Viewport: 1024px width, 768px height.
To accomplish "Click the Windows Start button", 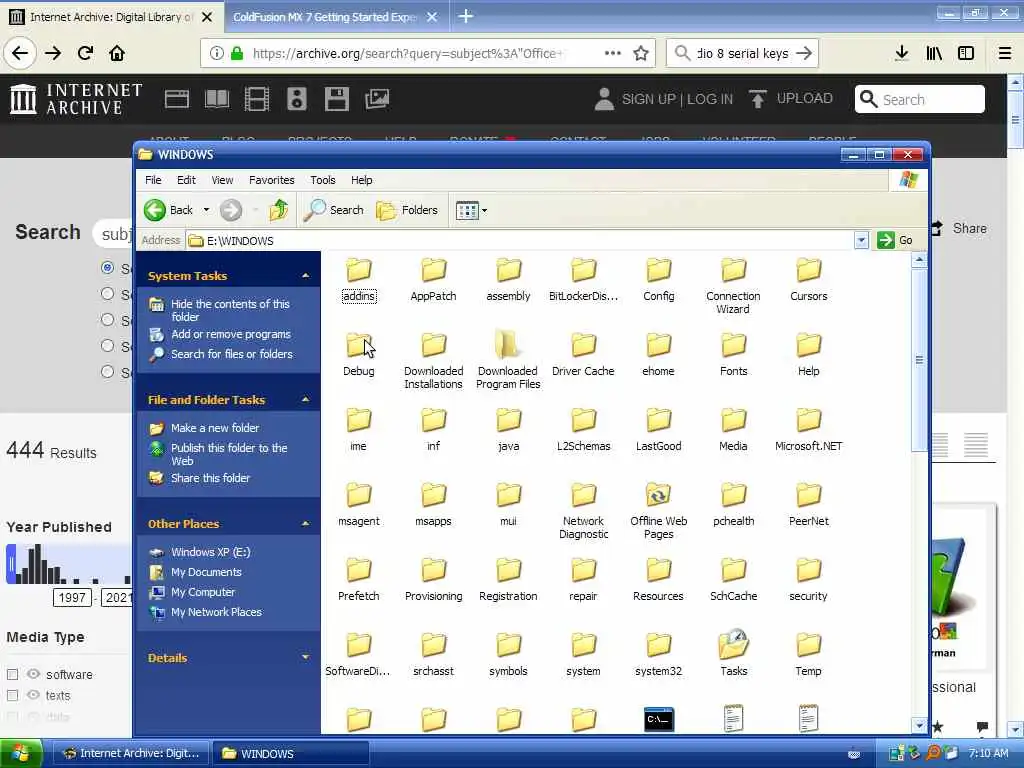I will coord(21,753).
